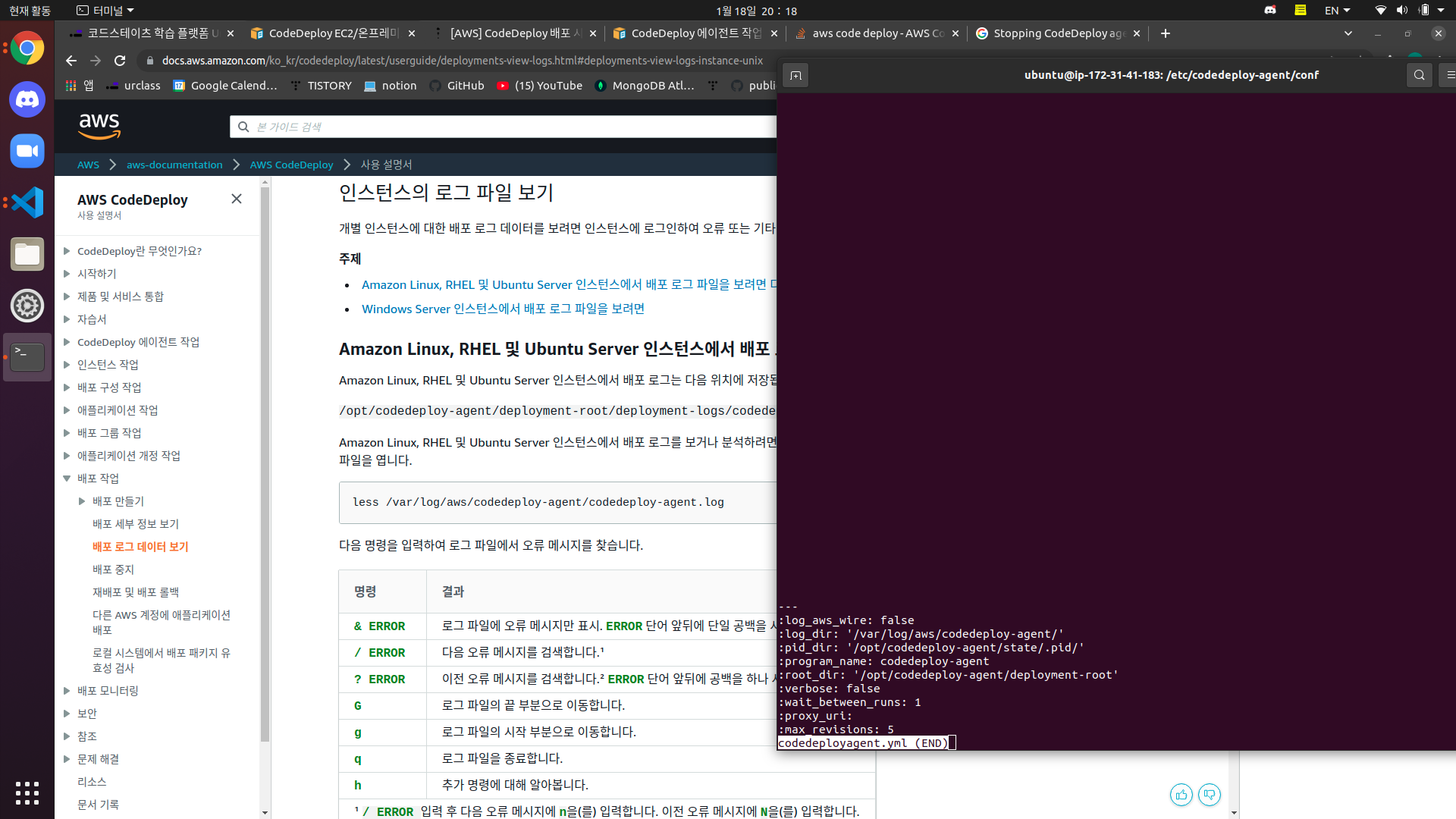
Task: Open 배포 세부 정보 보기 page
Action: coord(136,524)
